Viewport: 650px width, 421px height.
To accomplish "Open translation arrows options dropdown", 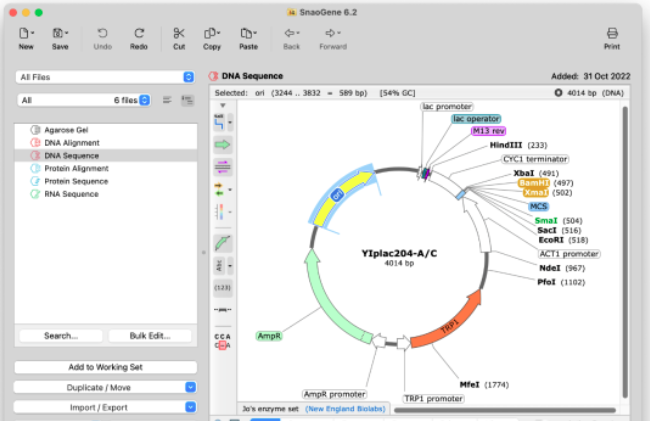I will tap(230, 189).
